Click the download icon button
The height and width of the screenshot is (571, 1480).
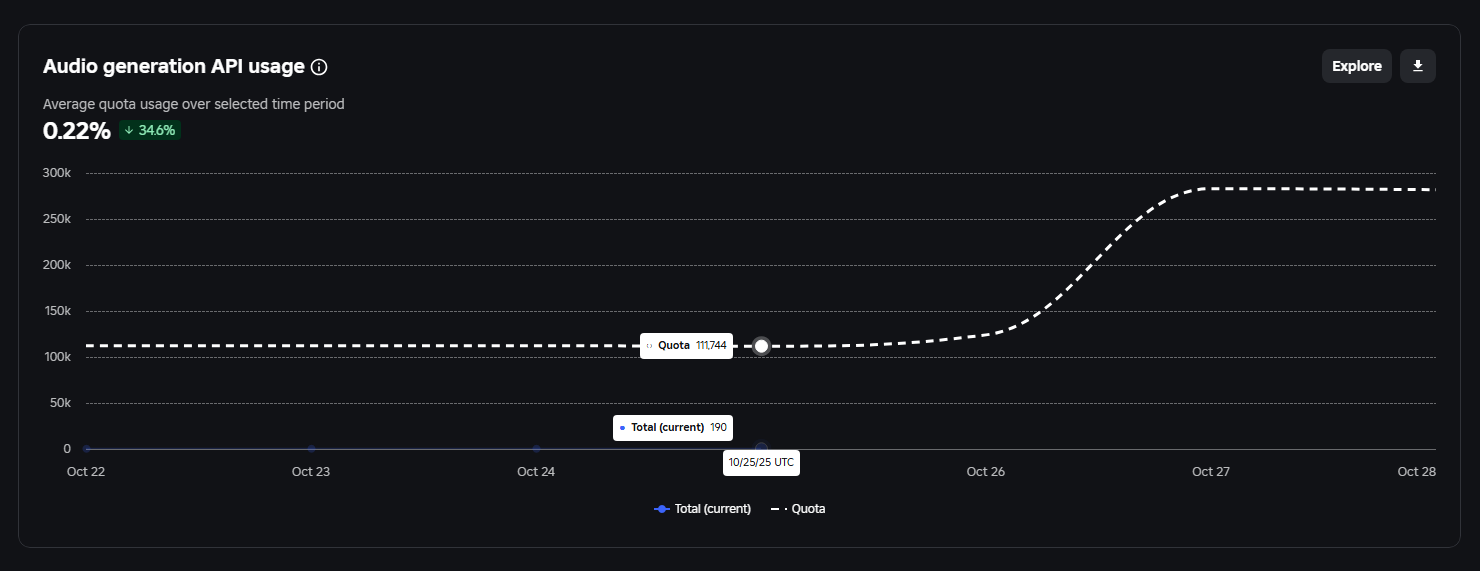(x=1417, y=66)
